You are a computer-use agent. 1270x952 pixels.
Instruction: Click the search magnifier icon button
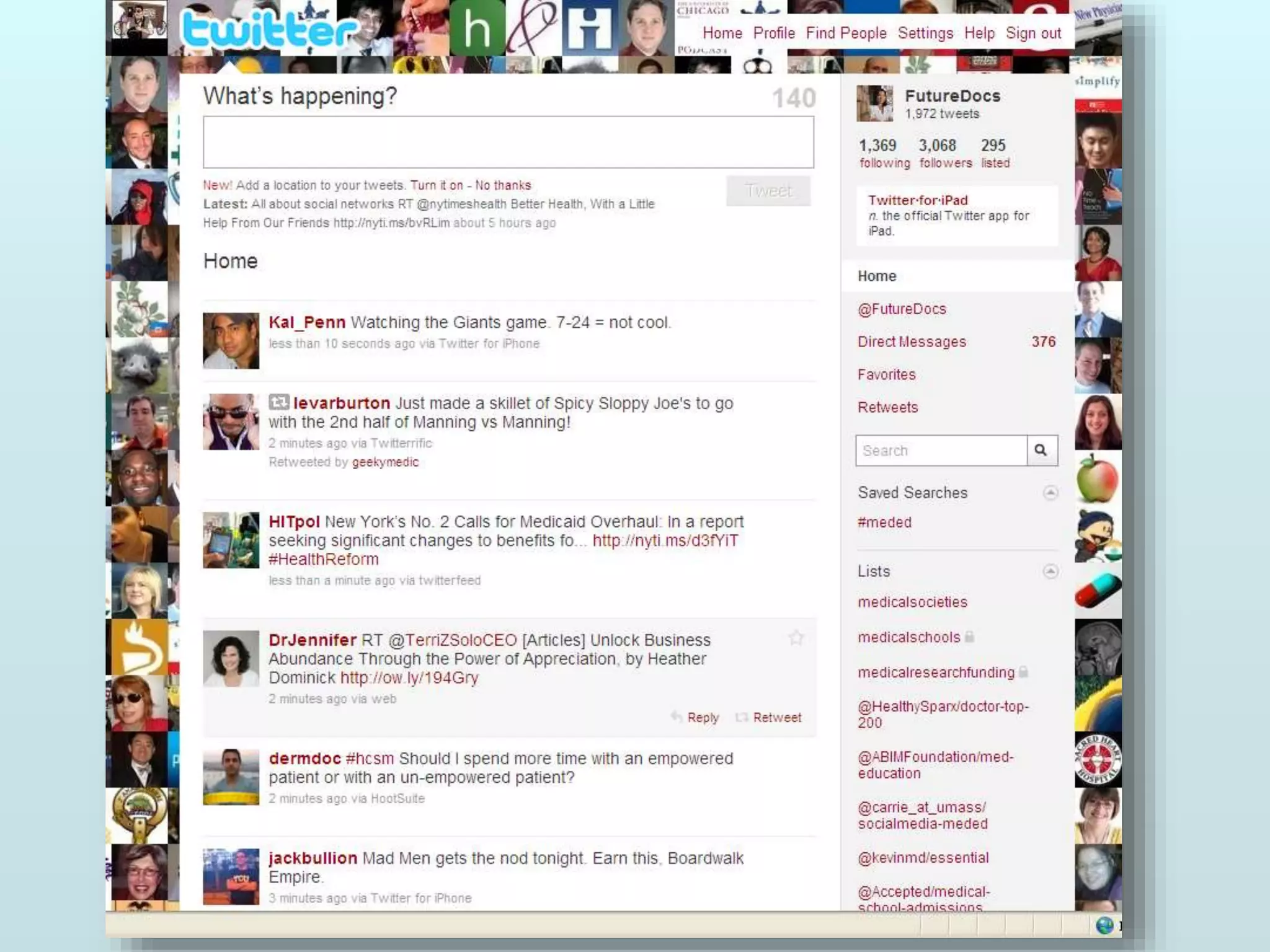1041,451
